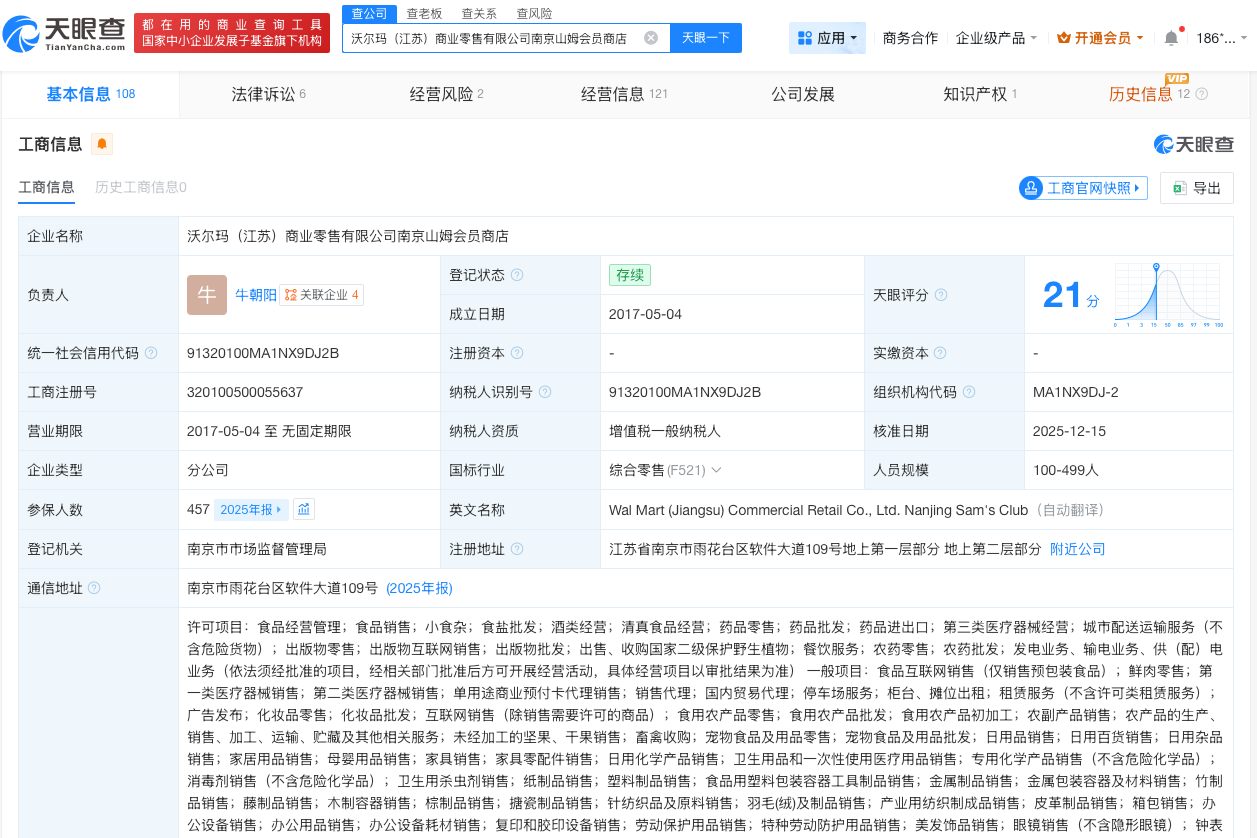
Task: Click the help icon next to 纳税人识别号
Action: click(x=545, y=392)
